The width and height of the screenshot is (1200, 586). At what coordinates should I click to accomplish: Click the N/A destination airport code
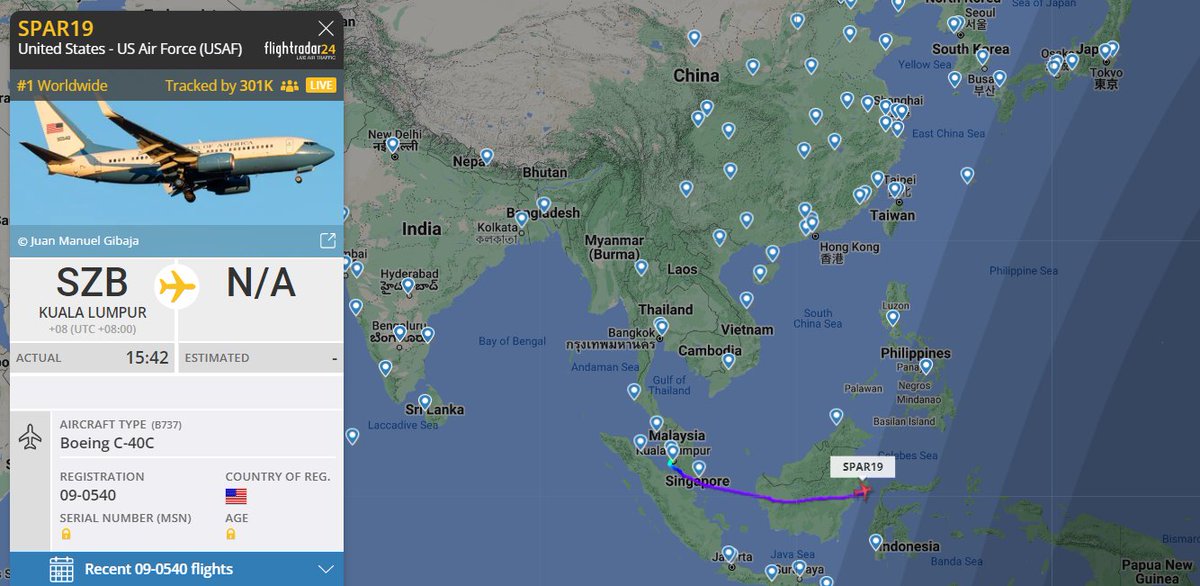pos(261,283)
